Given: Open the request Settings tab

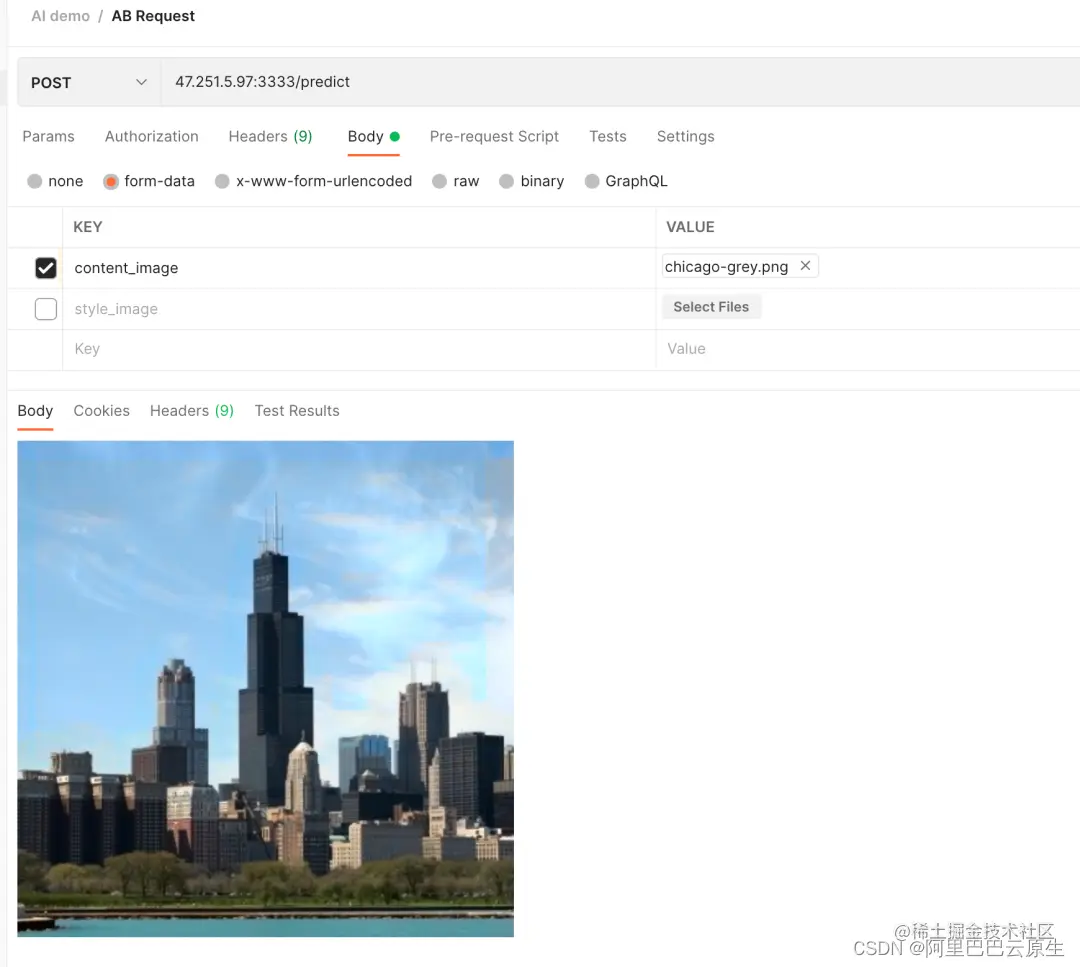Looking at the screenshot, I should (685, 136).
